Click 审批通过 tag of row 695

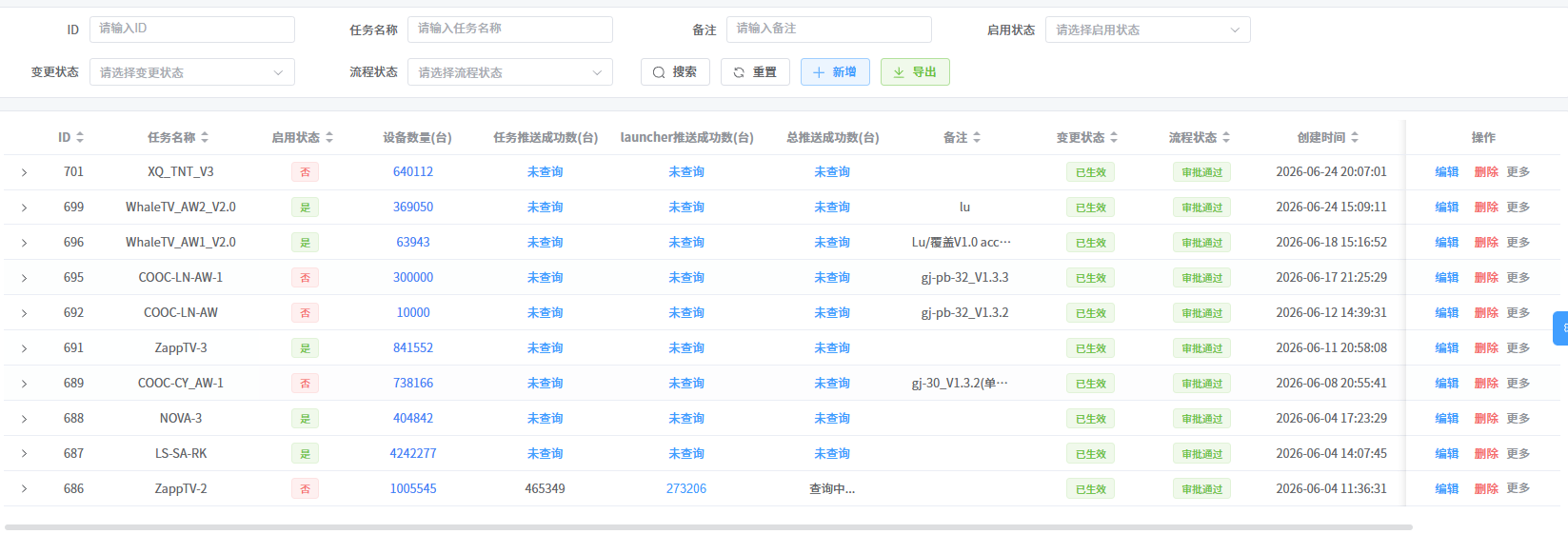1202,278
